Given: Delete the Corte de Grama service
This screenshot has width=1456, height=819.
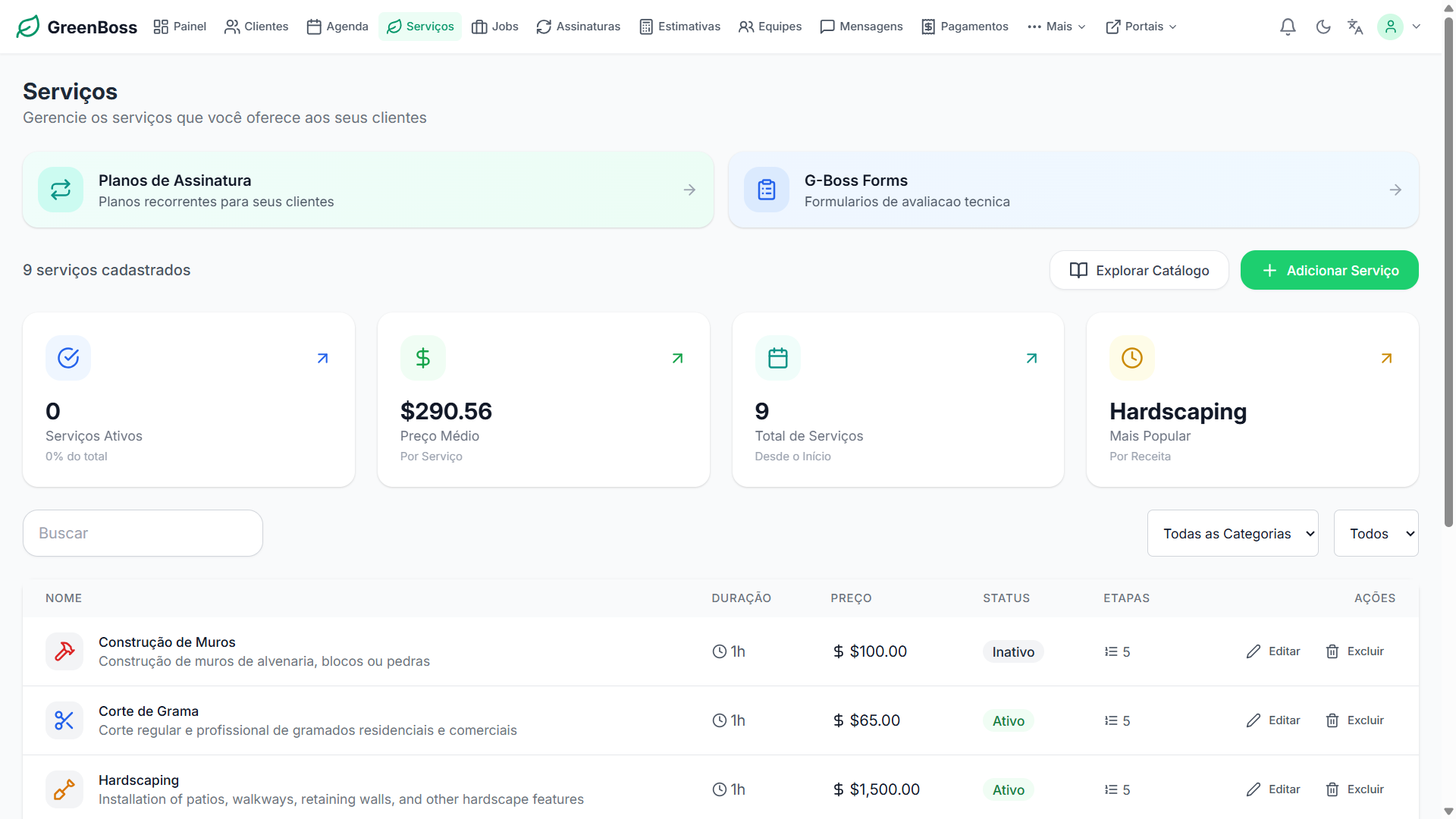Looking at the screenshot, I should coord(1354,720).
